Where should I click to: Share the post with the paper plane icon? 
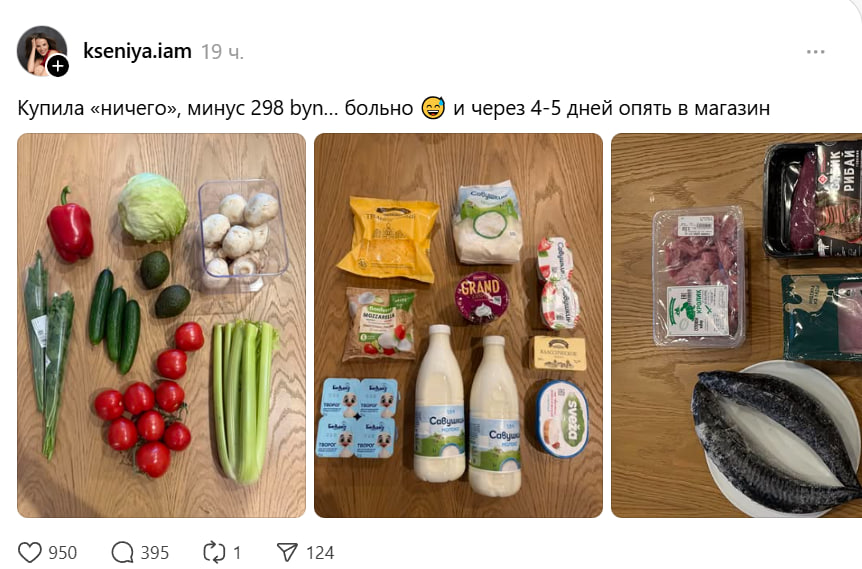point(287,553)
